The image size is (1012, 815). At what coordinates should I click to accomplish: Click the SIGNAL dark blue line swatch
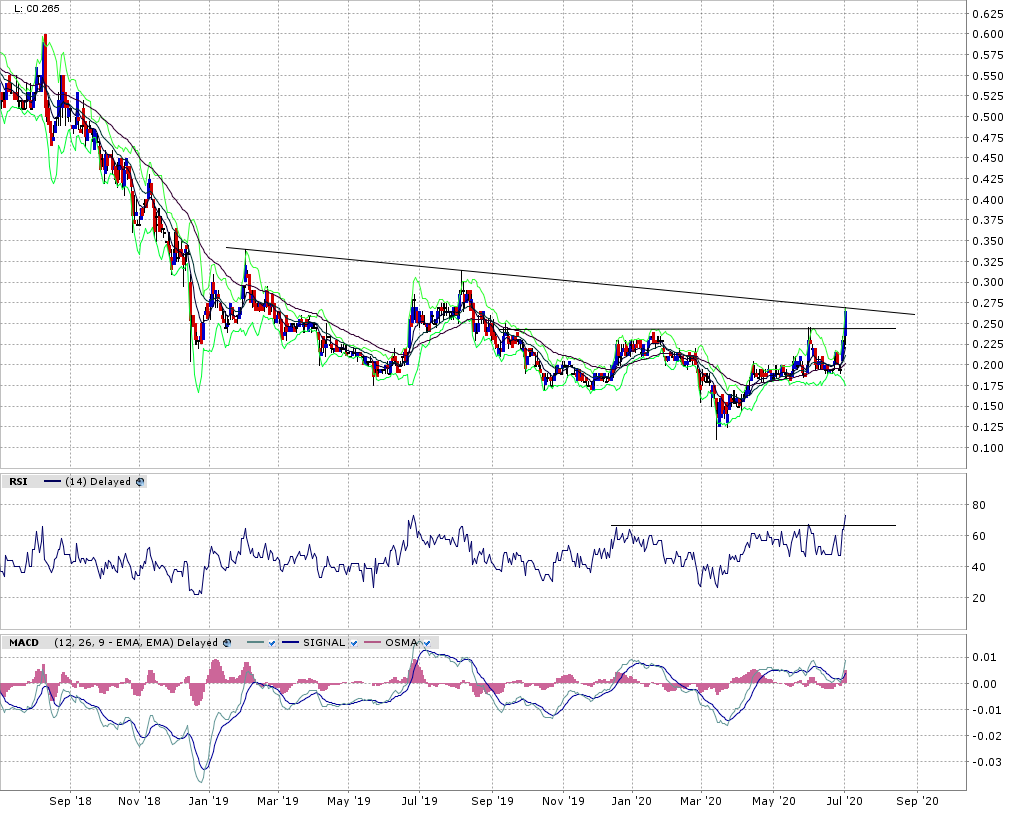(291, 643)
